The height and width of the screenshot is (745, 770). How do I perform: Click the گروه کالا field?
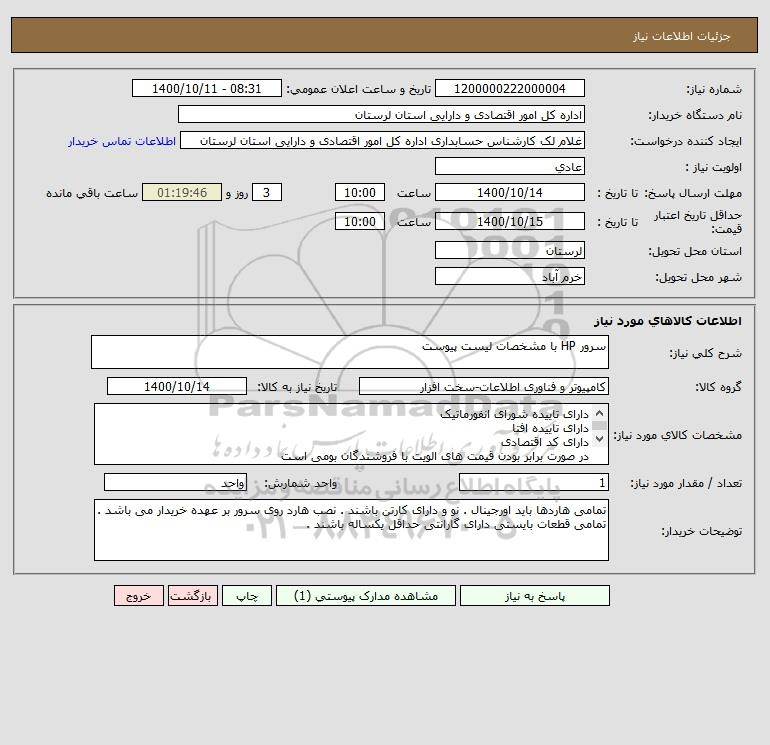484,386
